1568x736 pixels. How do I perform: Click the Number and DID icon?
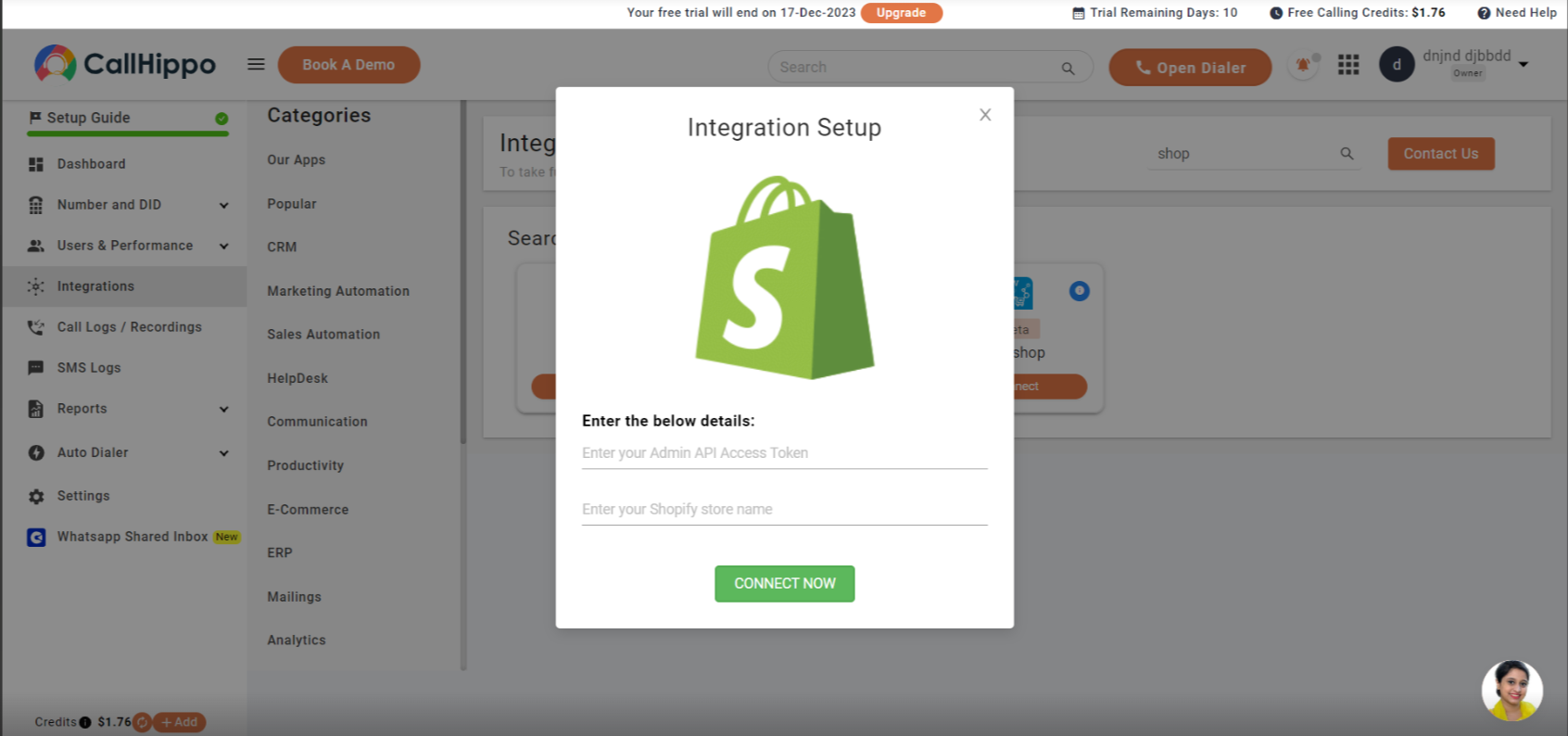[36, 205]
